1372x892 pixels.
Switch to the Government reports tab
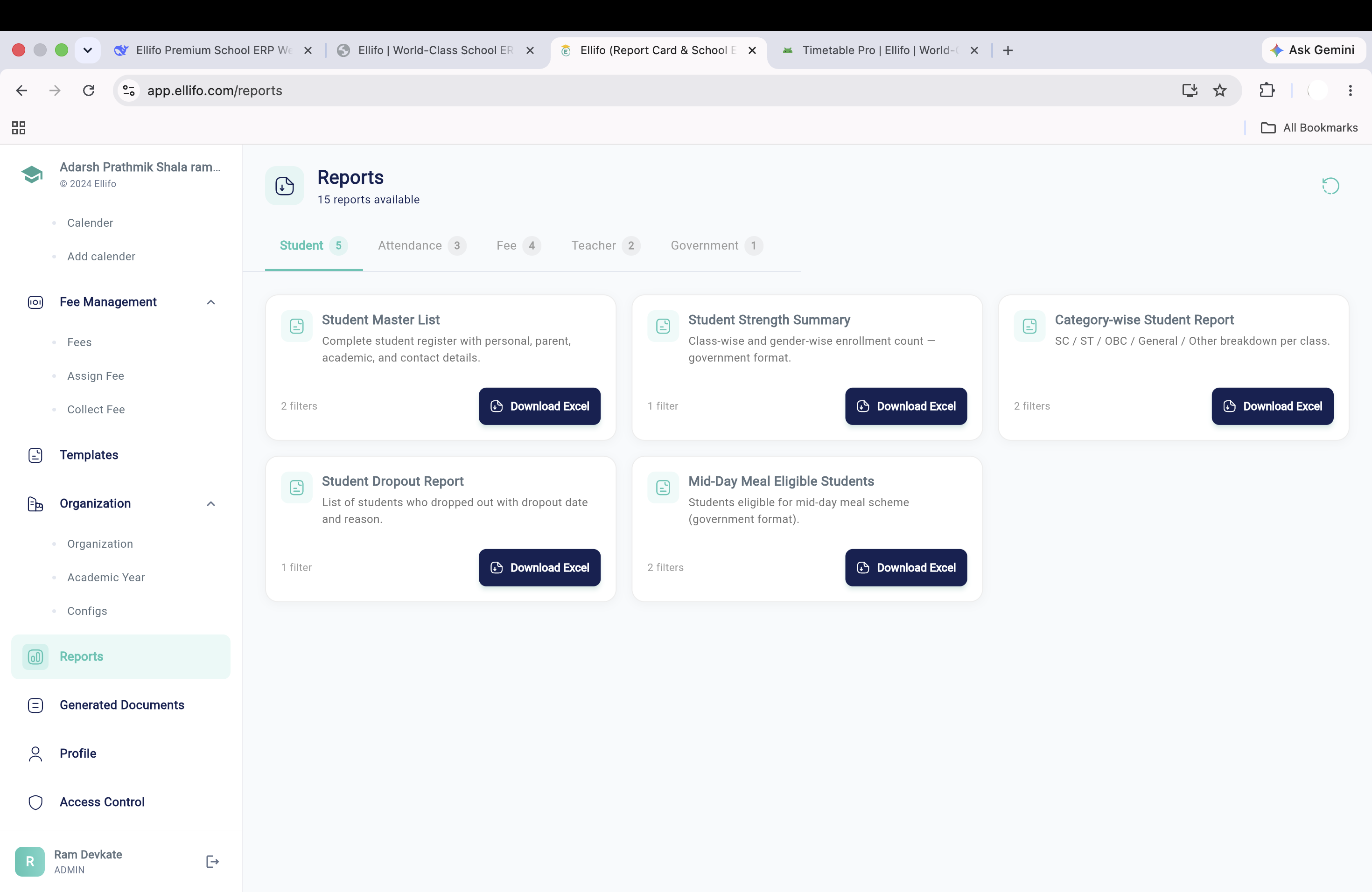[x=716, y=245]
